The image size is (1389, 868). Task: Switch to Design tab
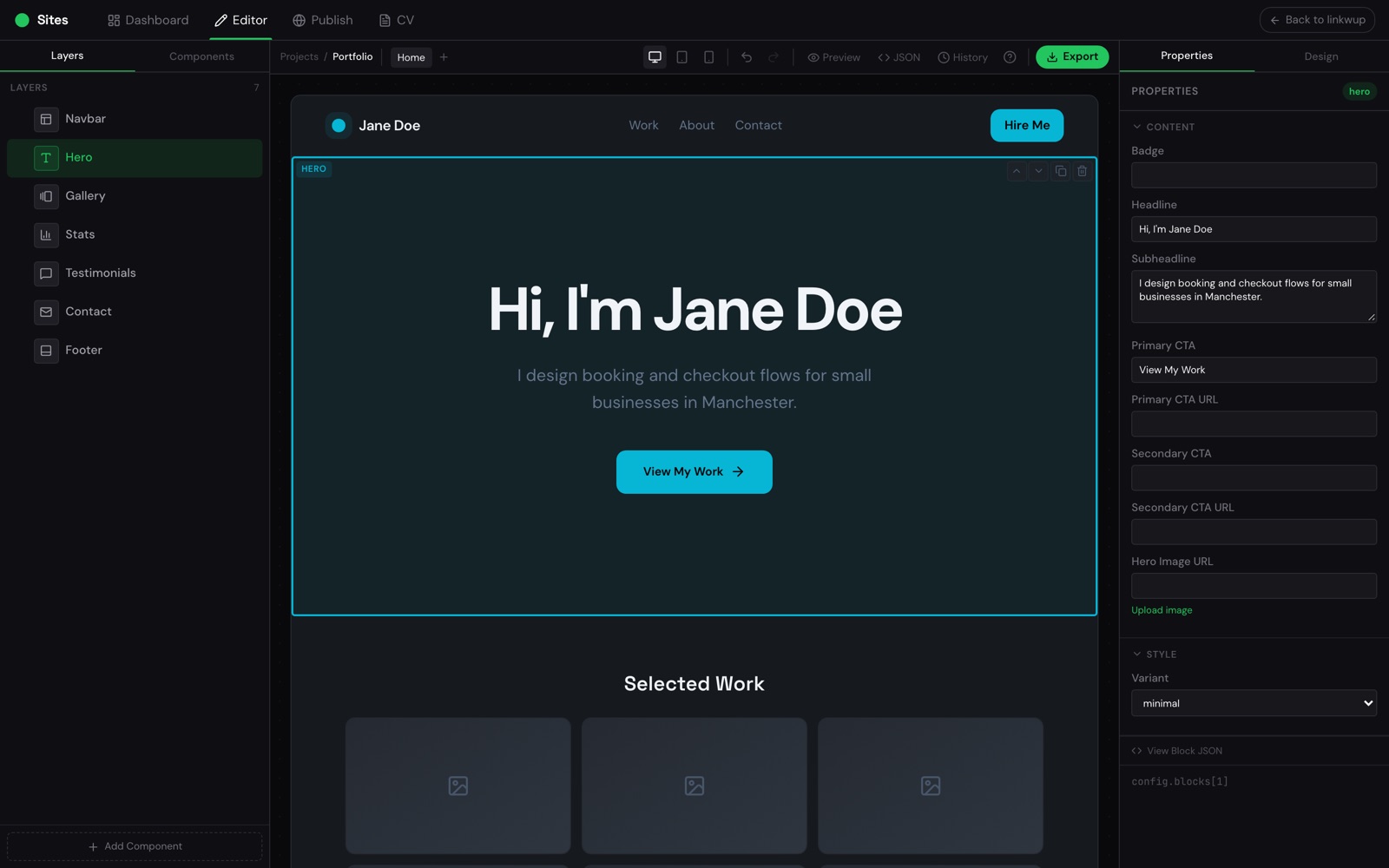pos(1321,56)
